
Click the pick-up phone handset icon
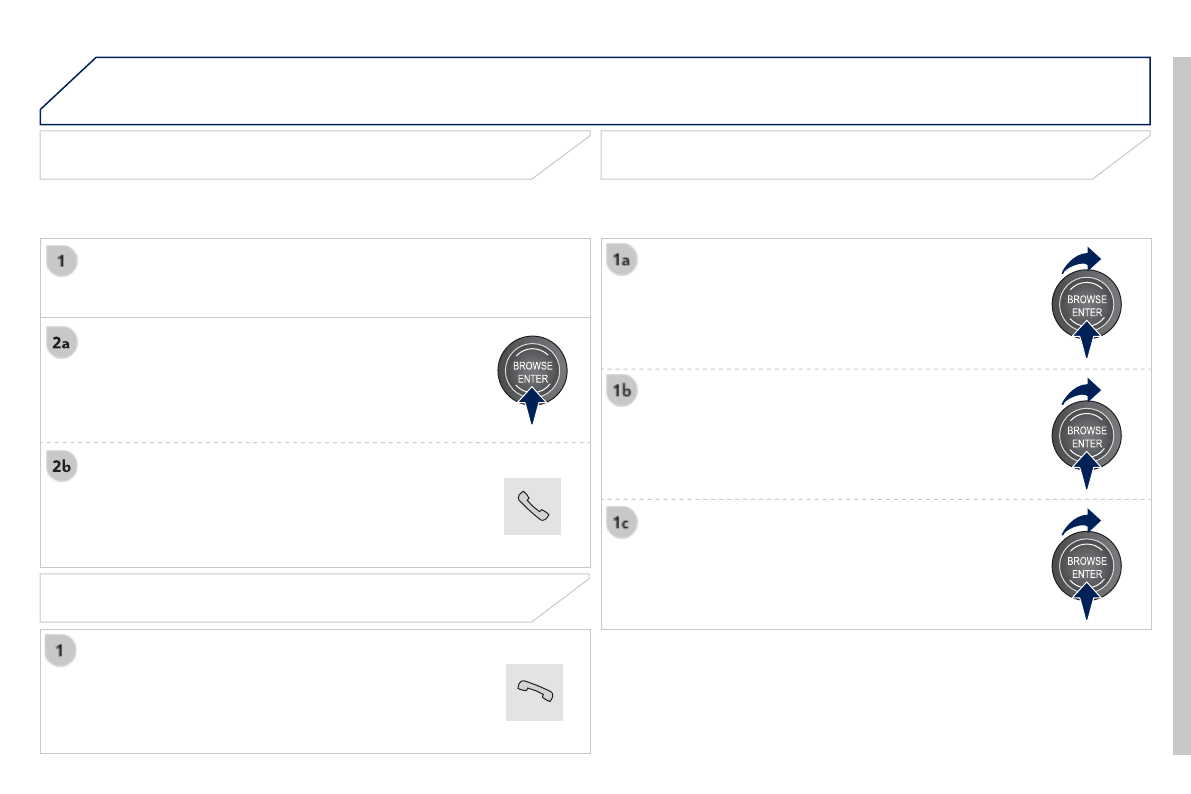[532, 506]
